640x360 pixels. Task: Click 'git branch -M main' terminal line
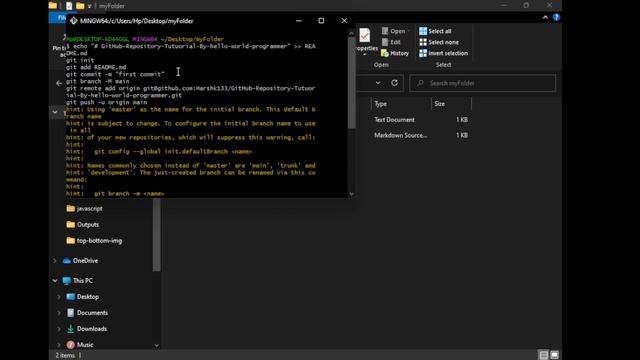(x=98, y=81)
